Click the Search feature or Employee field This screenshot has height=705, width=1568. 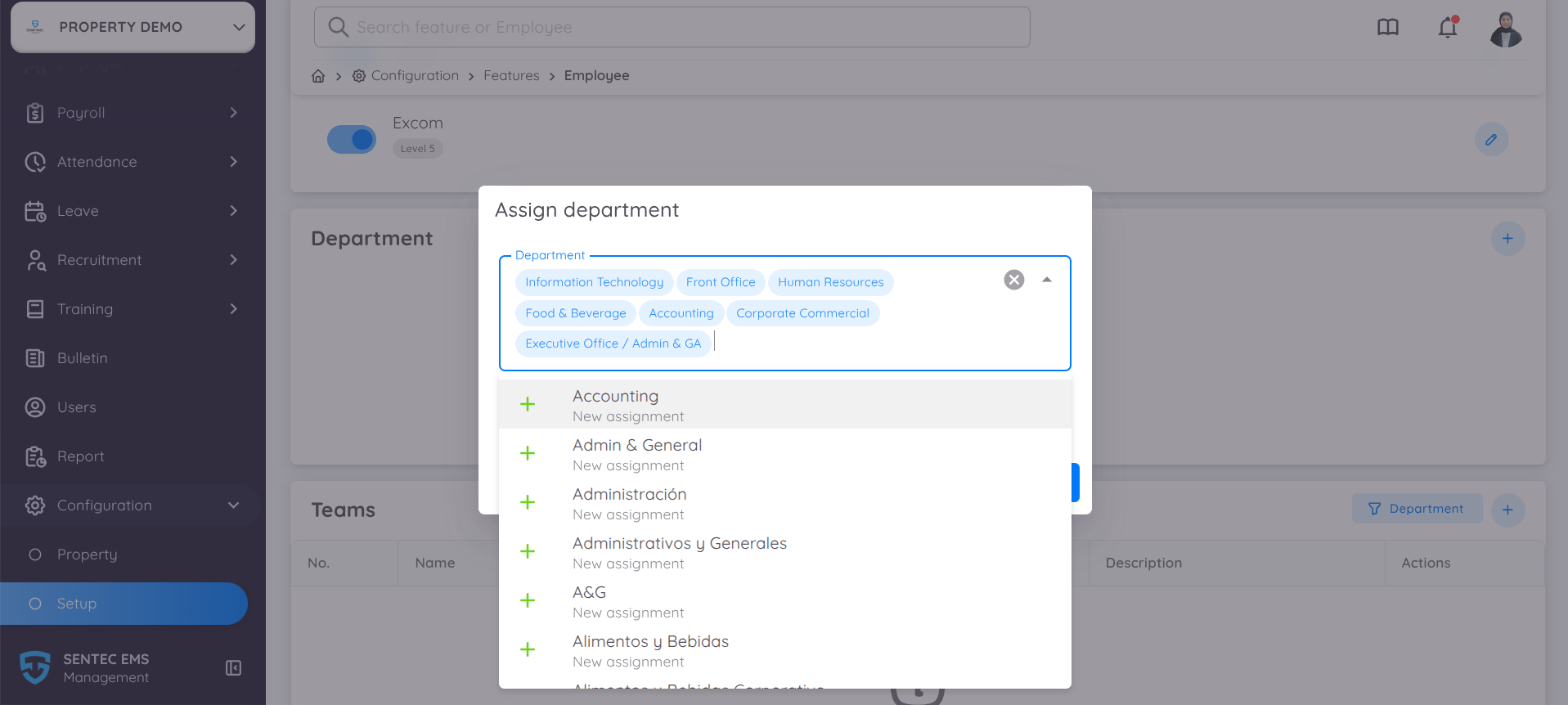pos(671,26)
